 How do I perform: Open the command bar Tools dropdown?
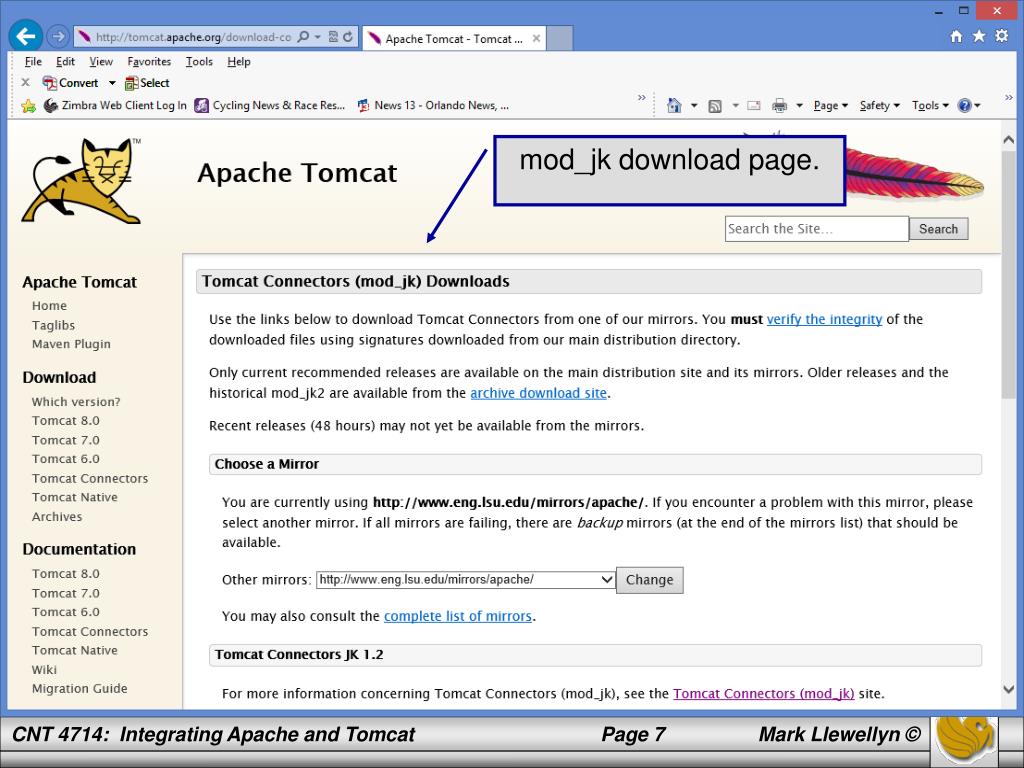[x=930, y=105]
